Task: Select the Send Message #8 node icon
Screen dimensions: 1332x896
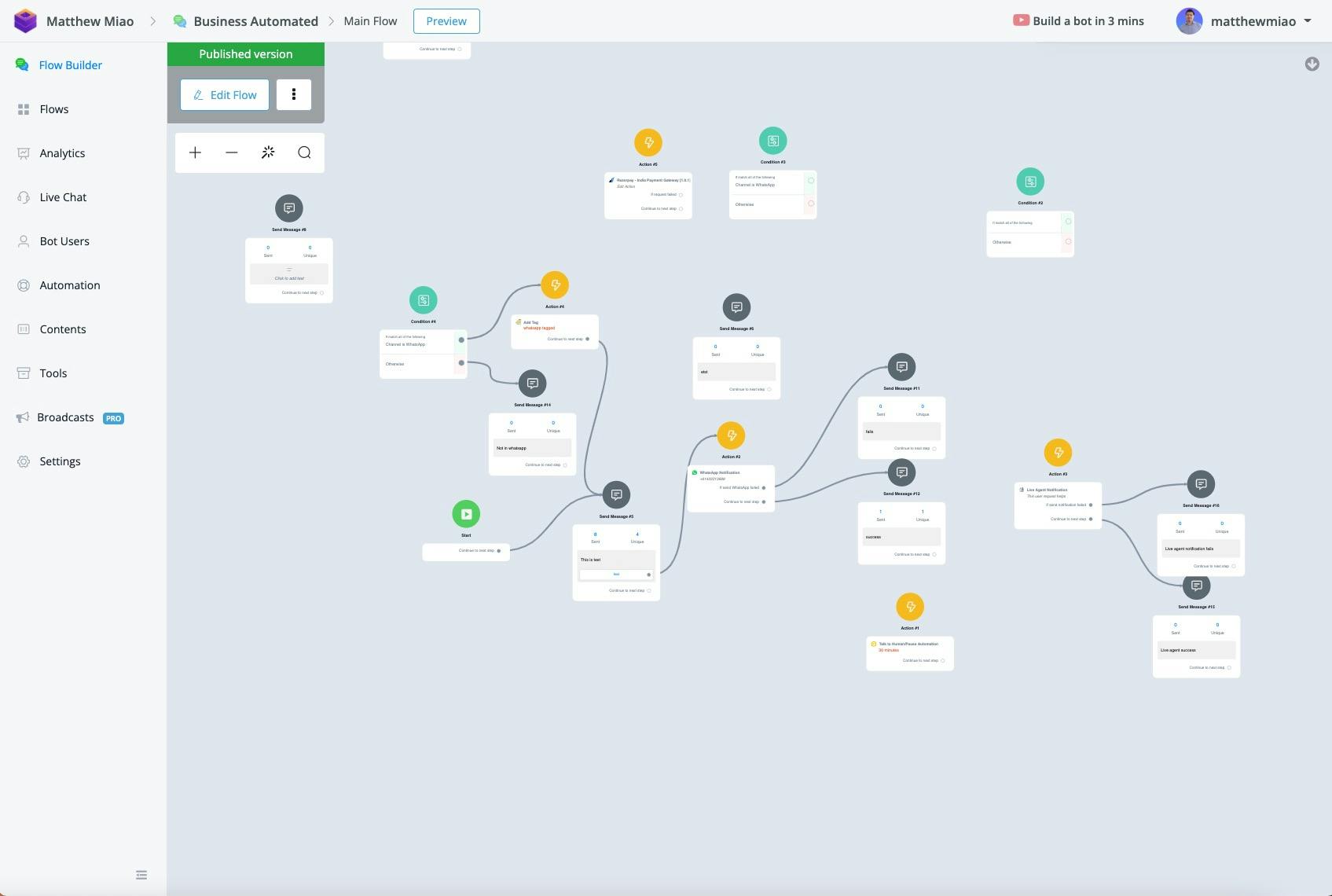Action: click(289, 208)
